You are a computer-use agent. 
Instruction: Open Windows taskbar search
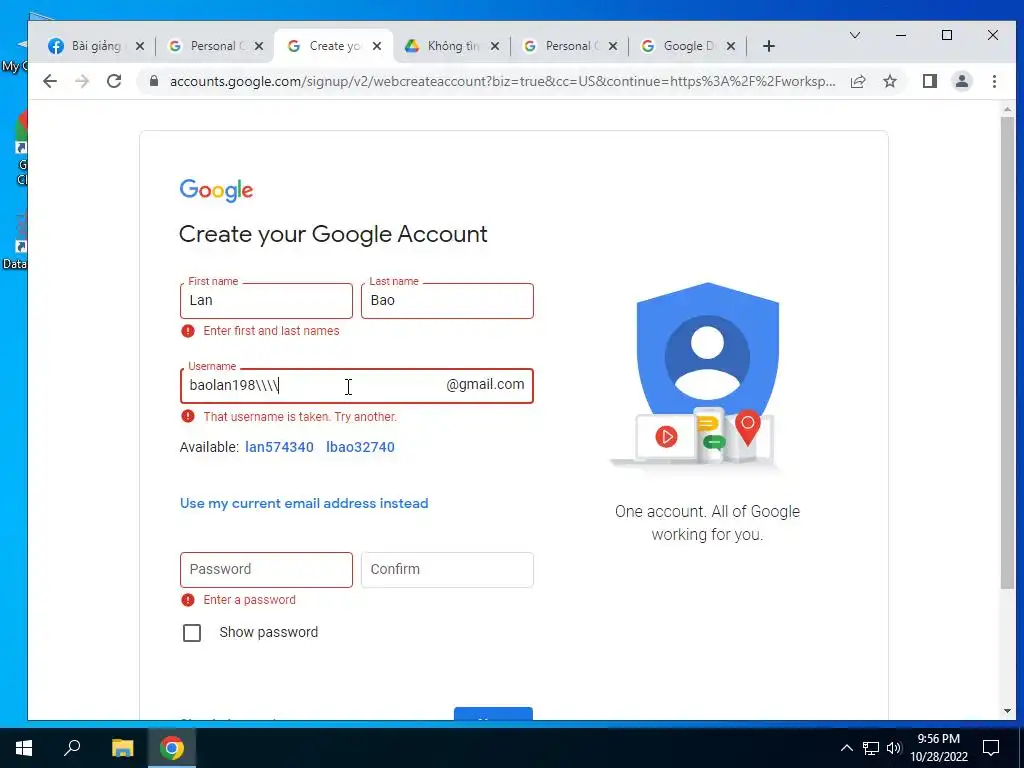[x=72, y=748]
